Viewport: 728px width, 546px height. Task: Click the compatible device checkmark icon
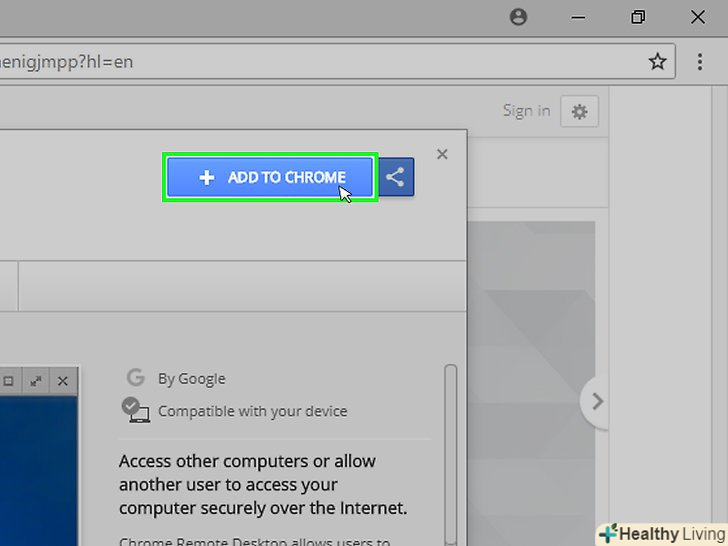pyautogui.click(x=136, y=410)
